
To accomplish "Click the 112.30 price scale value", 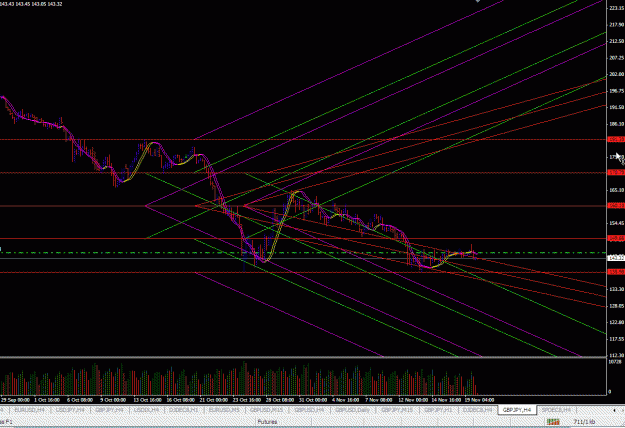I will point(616,355).
